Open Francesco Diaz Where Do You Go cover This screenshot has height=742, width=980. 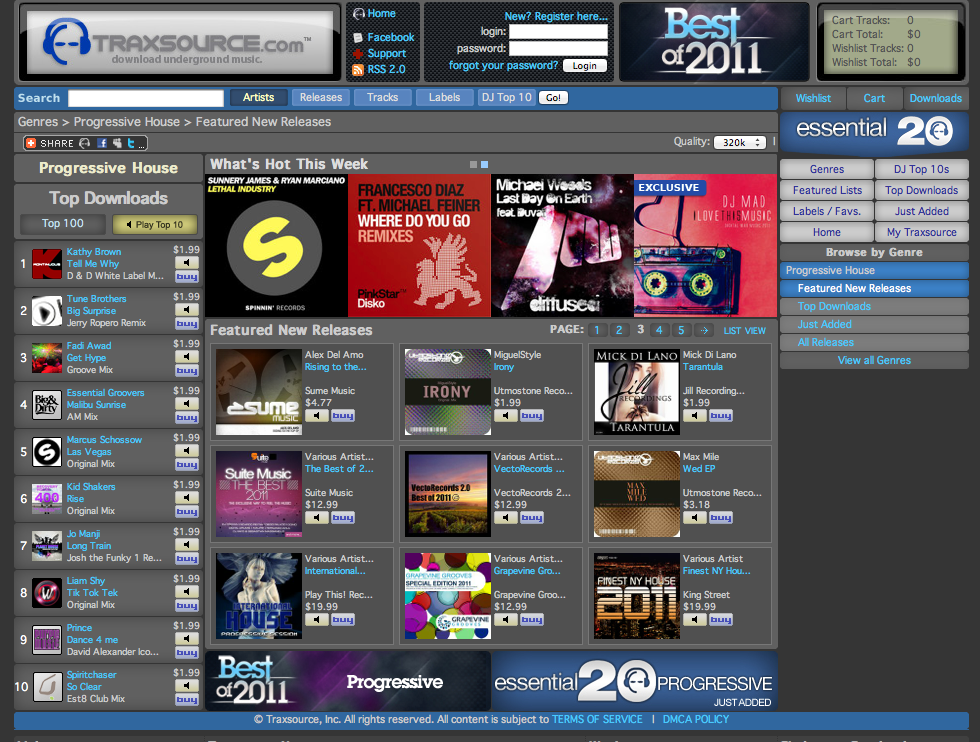[419, 246]
